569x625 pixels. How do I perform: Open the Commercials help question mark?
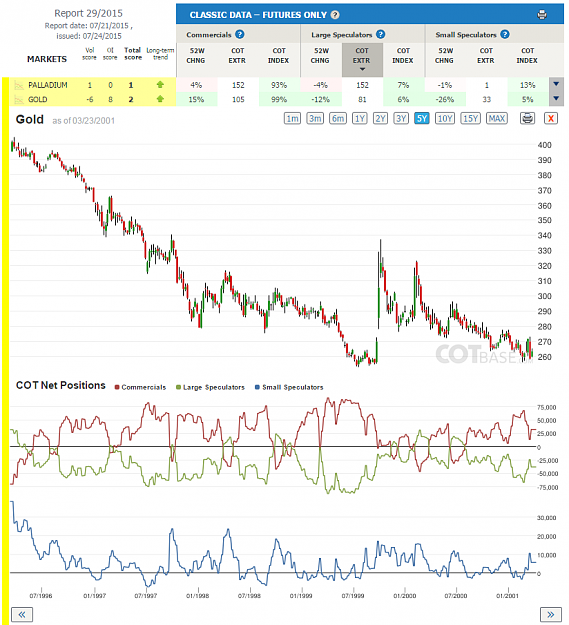pos(239,34)
